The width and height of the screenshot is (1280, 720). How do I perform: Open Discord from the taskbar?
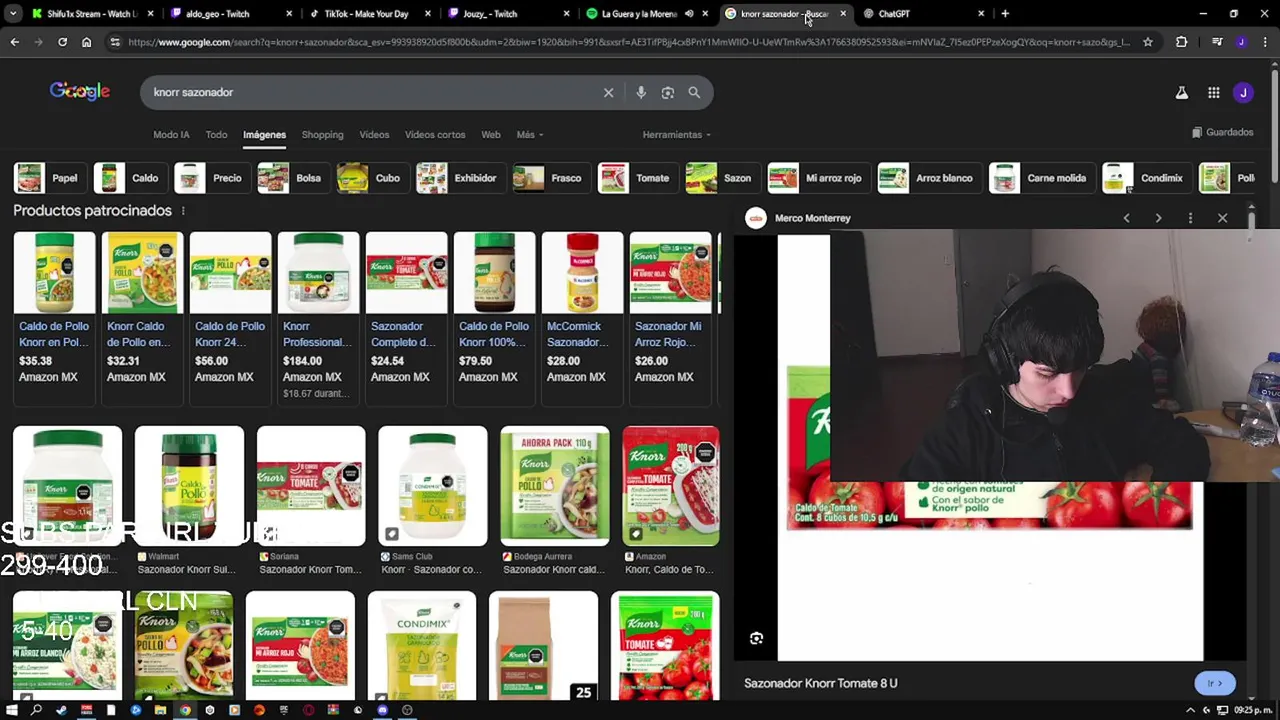(x=382, y=710)
